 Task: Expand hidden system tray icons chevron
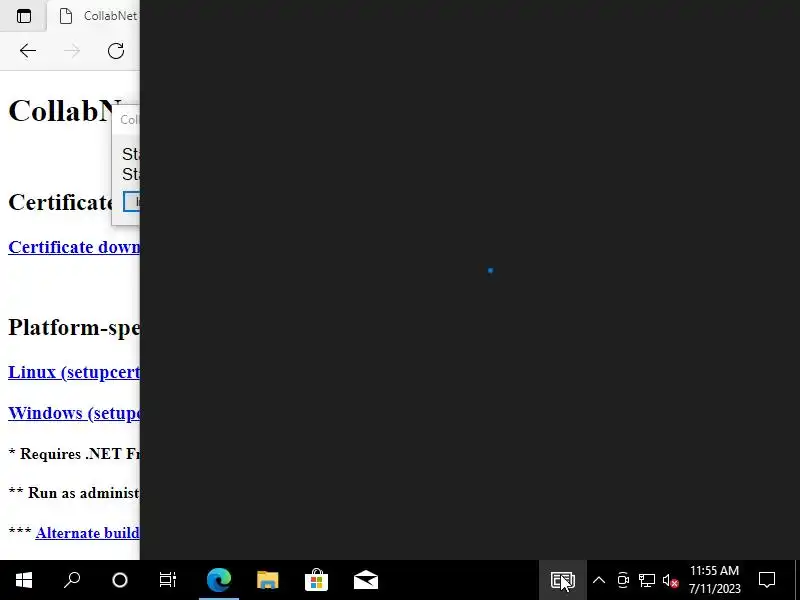click(599, 580)
